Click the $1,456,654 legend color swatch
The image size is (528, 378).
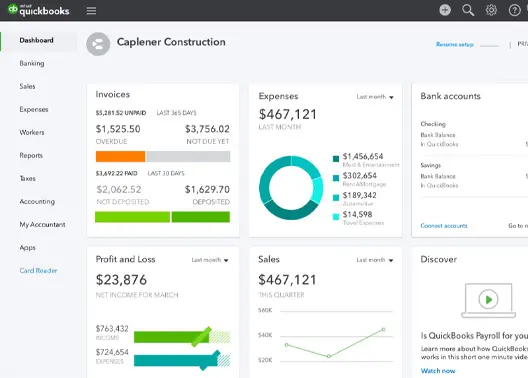pos(336,159)
